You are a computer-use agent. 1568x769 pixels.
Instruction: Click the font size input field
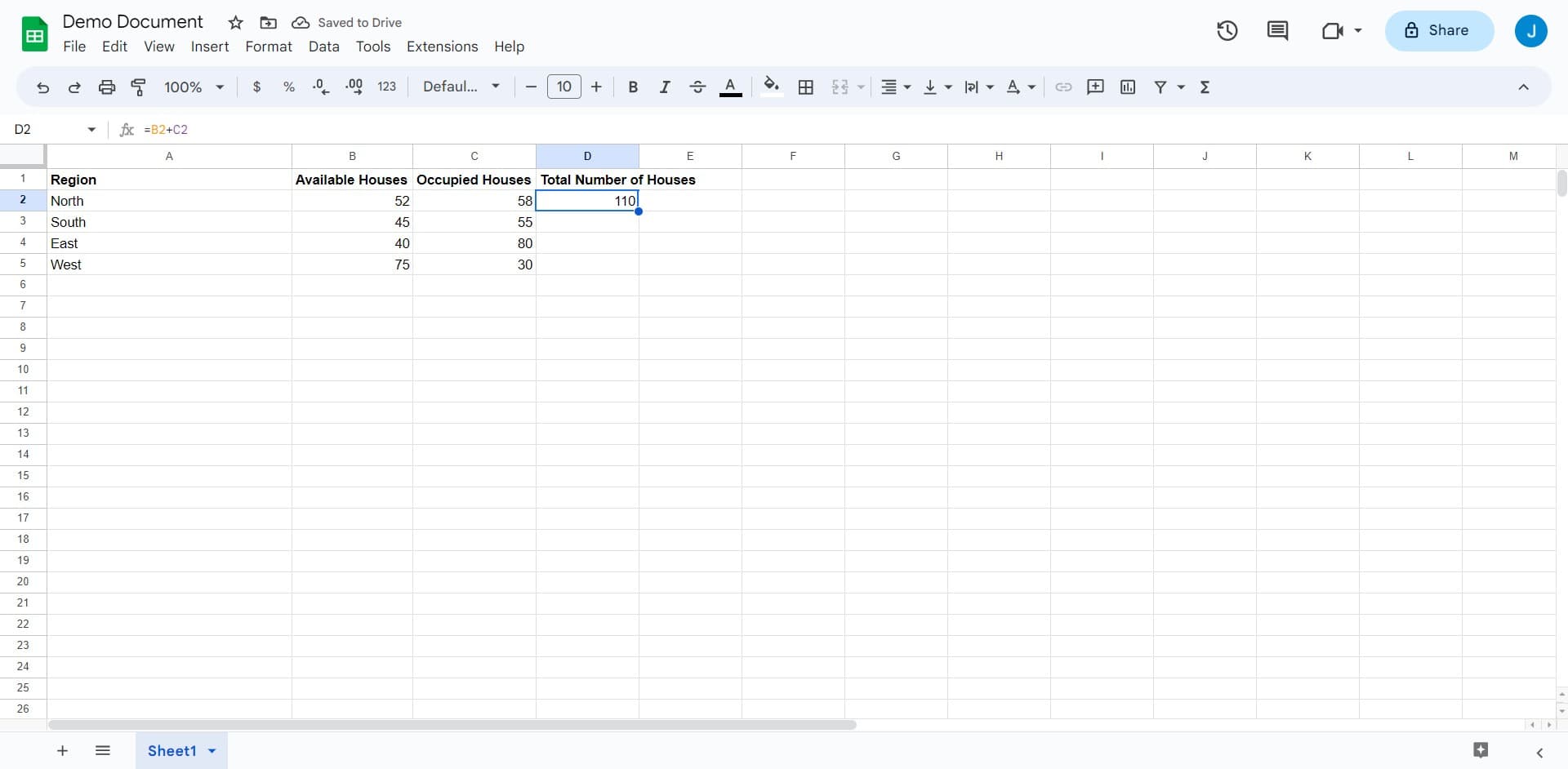pos(563,87)
